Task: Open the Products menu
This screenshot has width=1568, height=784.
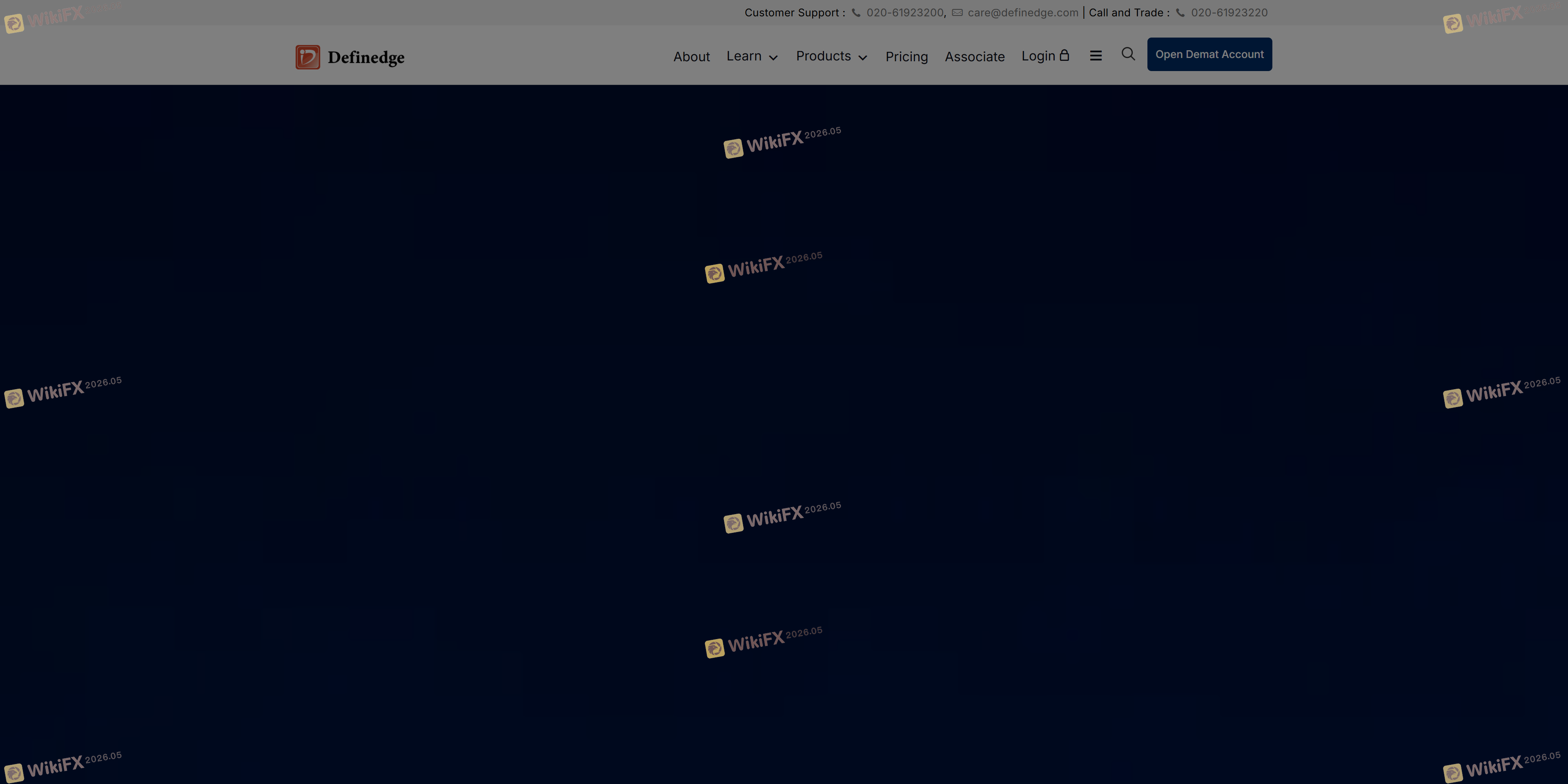Action: click(x=824, y=56)
